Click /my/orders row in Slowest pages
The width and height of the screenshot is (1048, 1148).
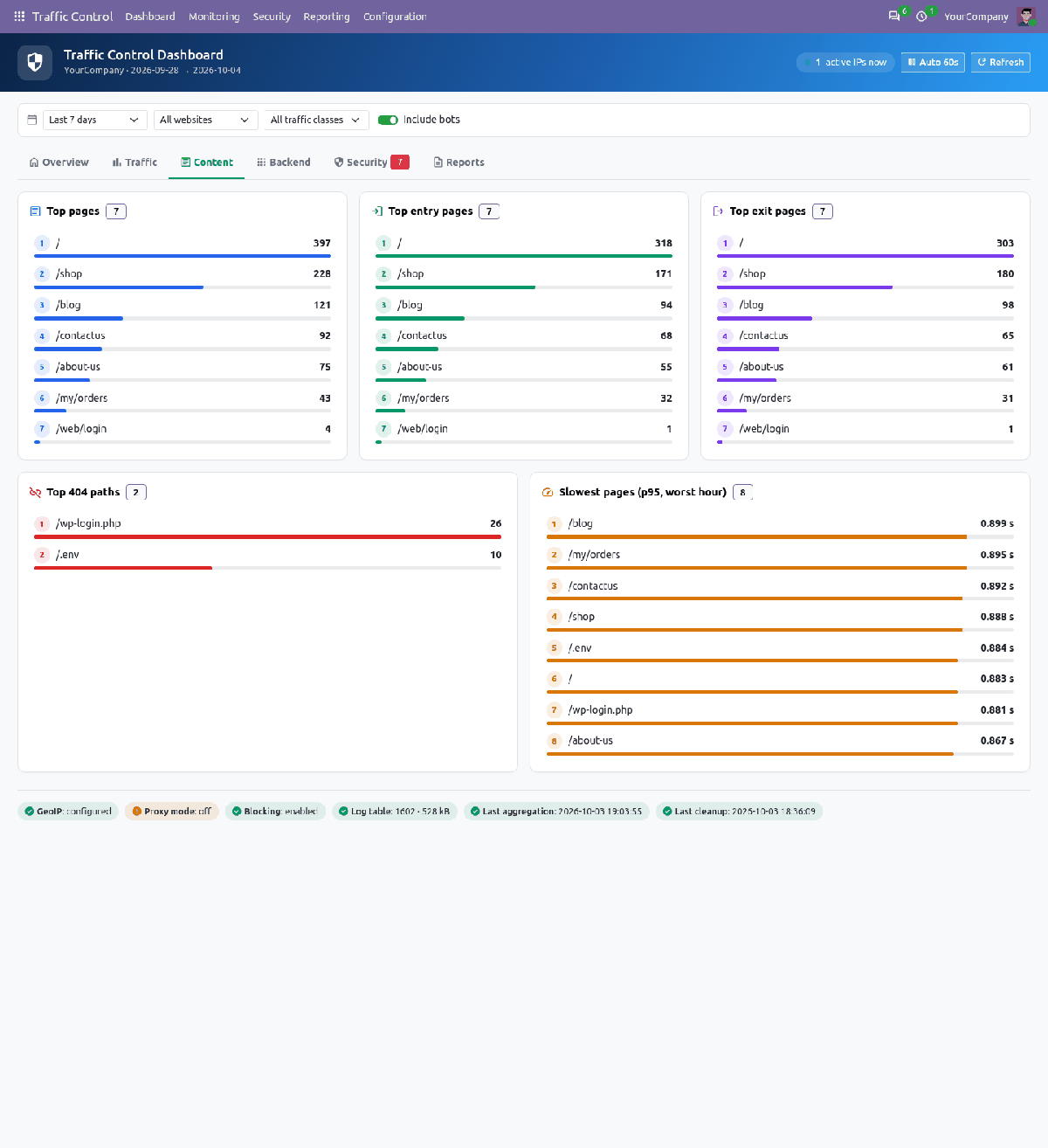pyautogui.click(x=780, y=558)
